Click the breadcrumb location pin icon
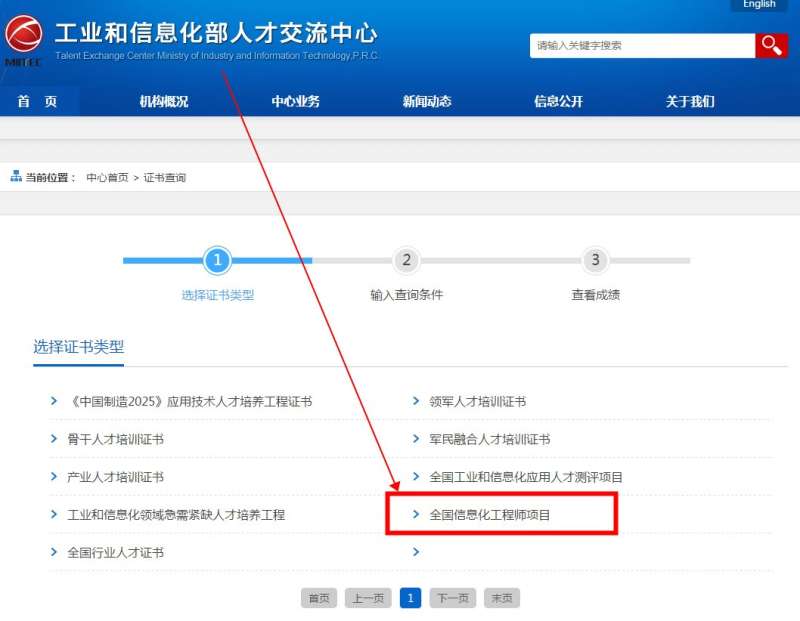The width and height of the screenshot is (800, 621). (x=14, y=177)
